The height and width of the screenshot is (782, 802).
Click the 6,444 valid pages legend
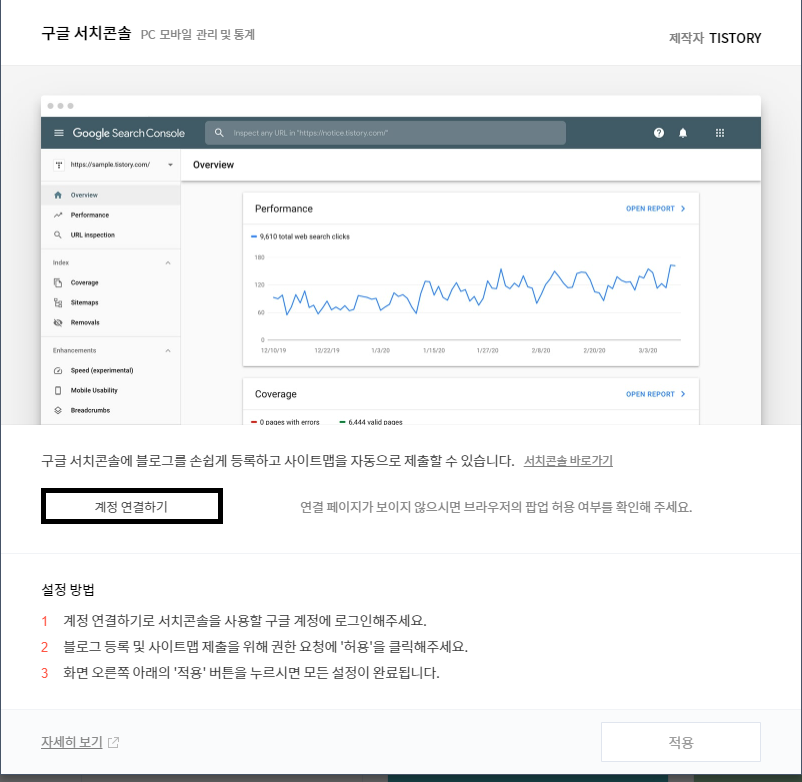pyautogui.click(x=371, y=422)
